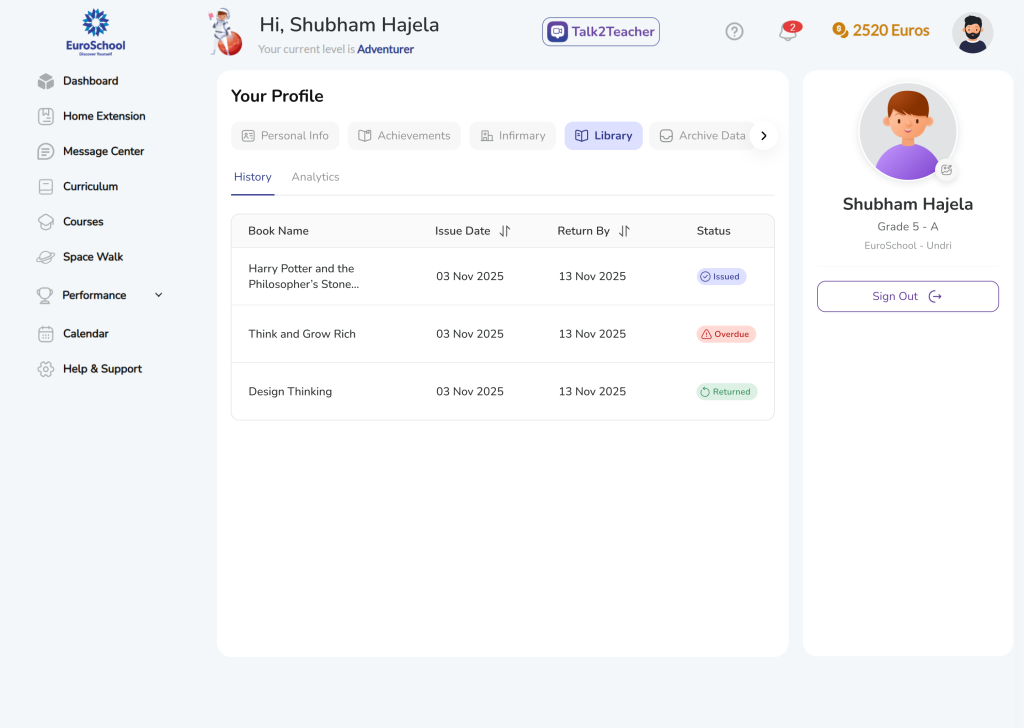Click the Calendar icon in sidebar
This screenshot has width=1024, height=728.
pyautogui.click(x=45, y=334)
